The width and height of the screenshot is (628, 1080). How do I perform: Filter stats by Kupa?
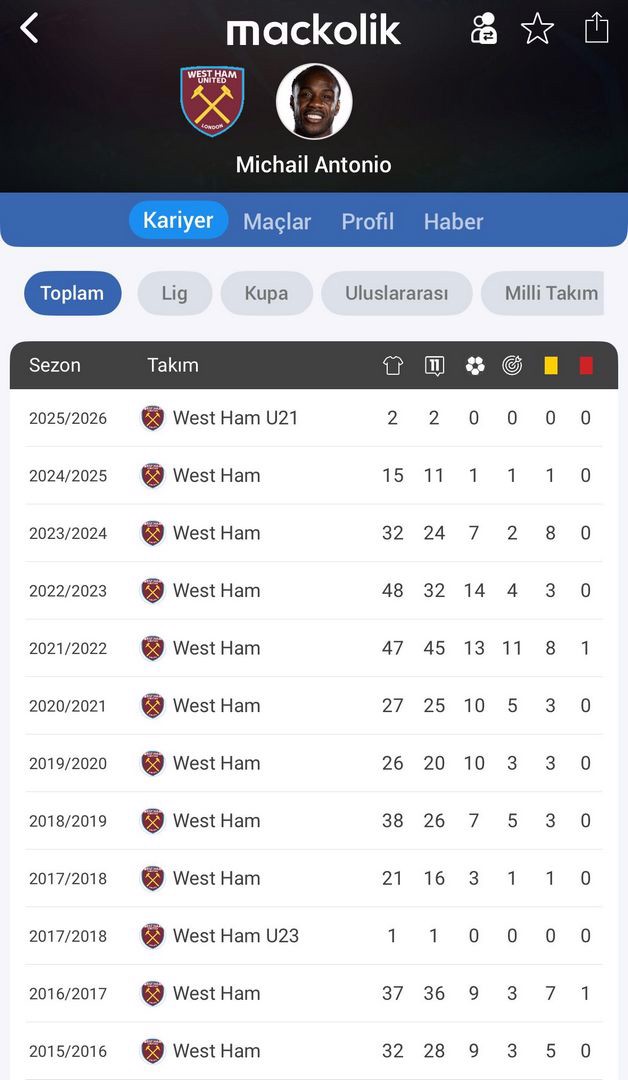click(x=266, y=293)
